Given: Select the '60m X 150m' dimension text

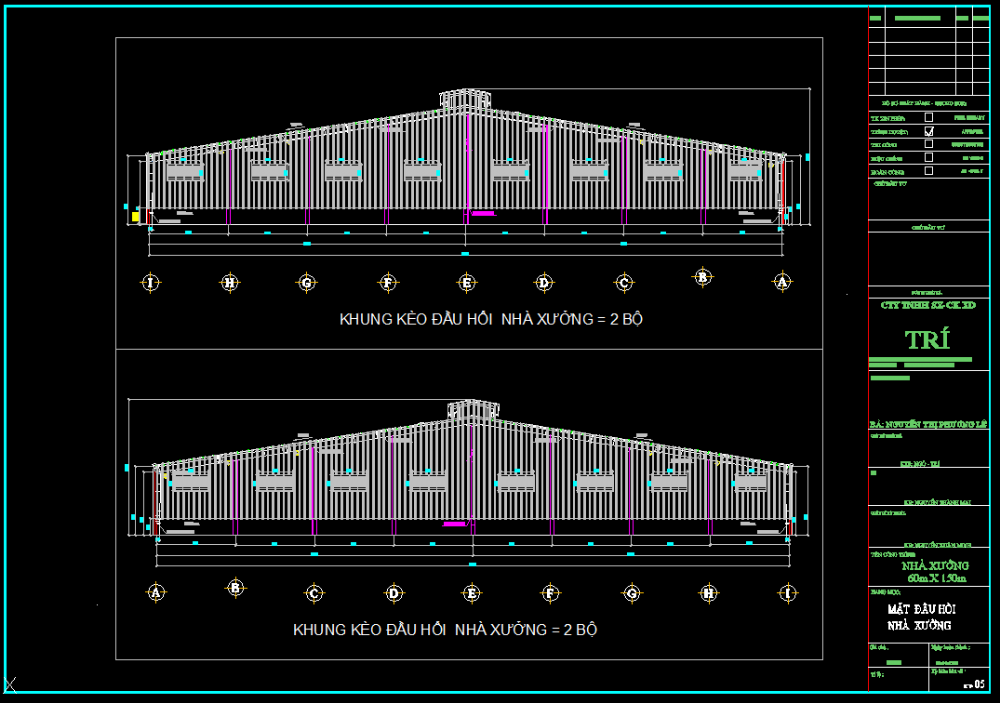Looking at the screenshot, I should pyautogui.click(x=937, y=579).
